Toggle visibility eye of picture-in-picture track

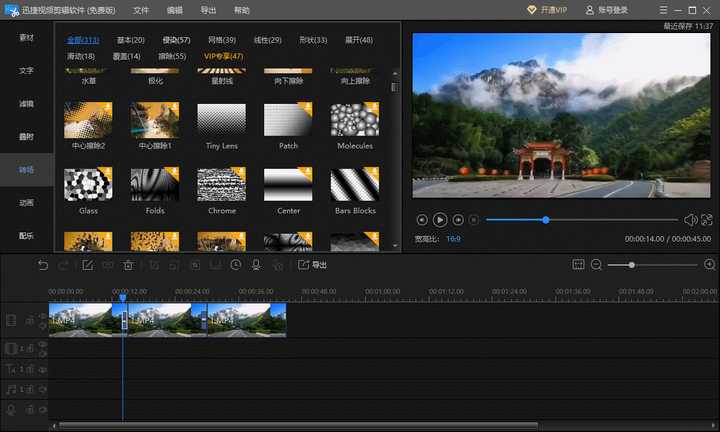click(x=43, y=344)
